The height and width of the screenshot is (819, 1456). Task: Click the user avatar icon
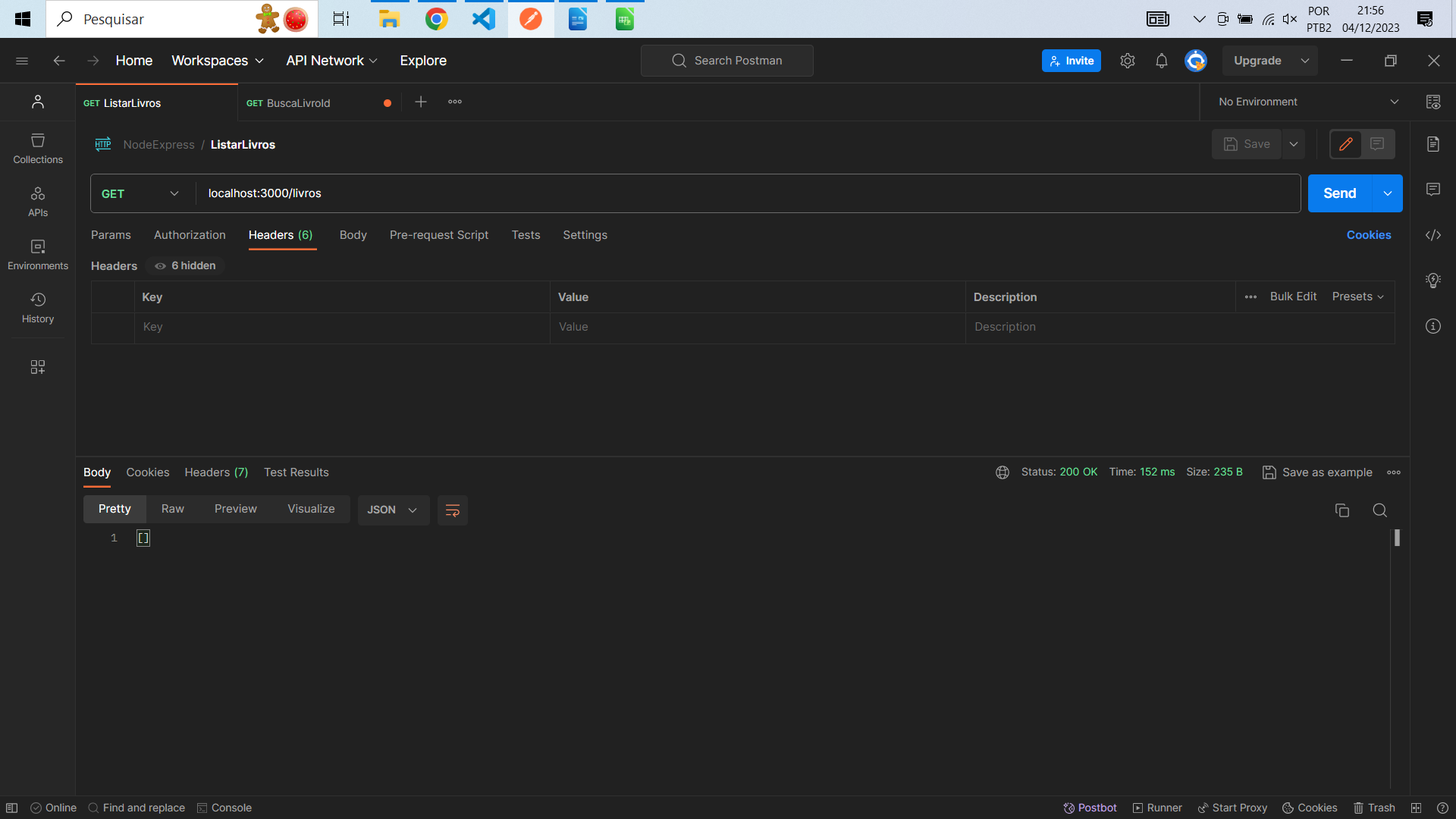pyautogui.click(x=1196, y=61)
